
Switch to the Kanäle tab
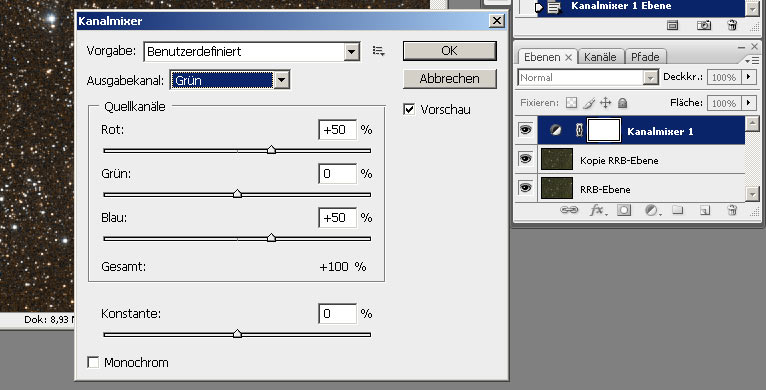tap(600, 57)
